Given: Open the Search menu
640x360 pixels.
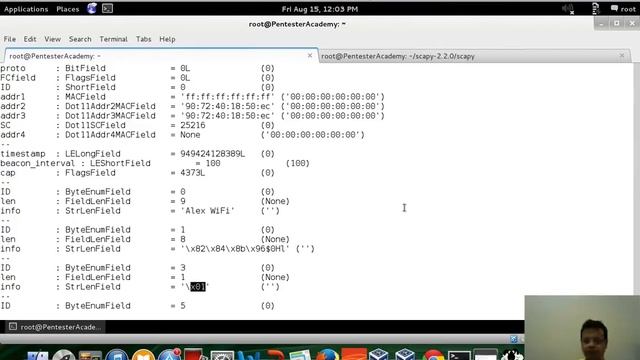Looking at the screenshot, I should [80, 39].
